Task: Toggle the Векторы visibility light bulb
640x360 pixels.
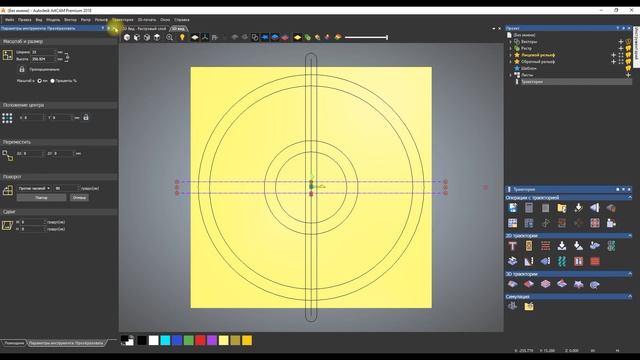Action: point(628,42)
